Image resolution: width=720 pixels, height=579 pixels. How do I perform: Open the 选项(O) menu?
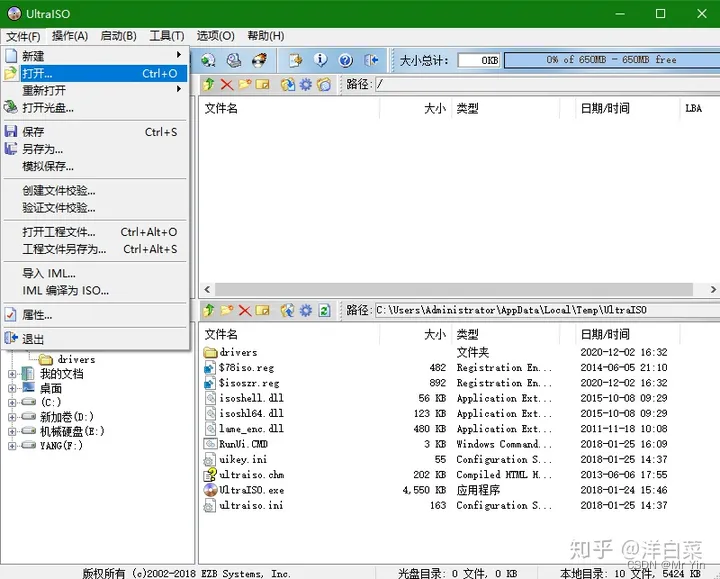(215, 36)
